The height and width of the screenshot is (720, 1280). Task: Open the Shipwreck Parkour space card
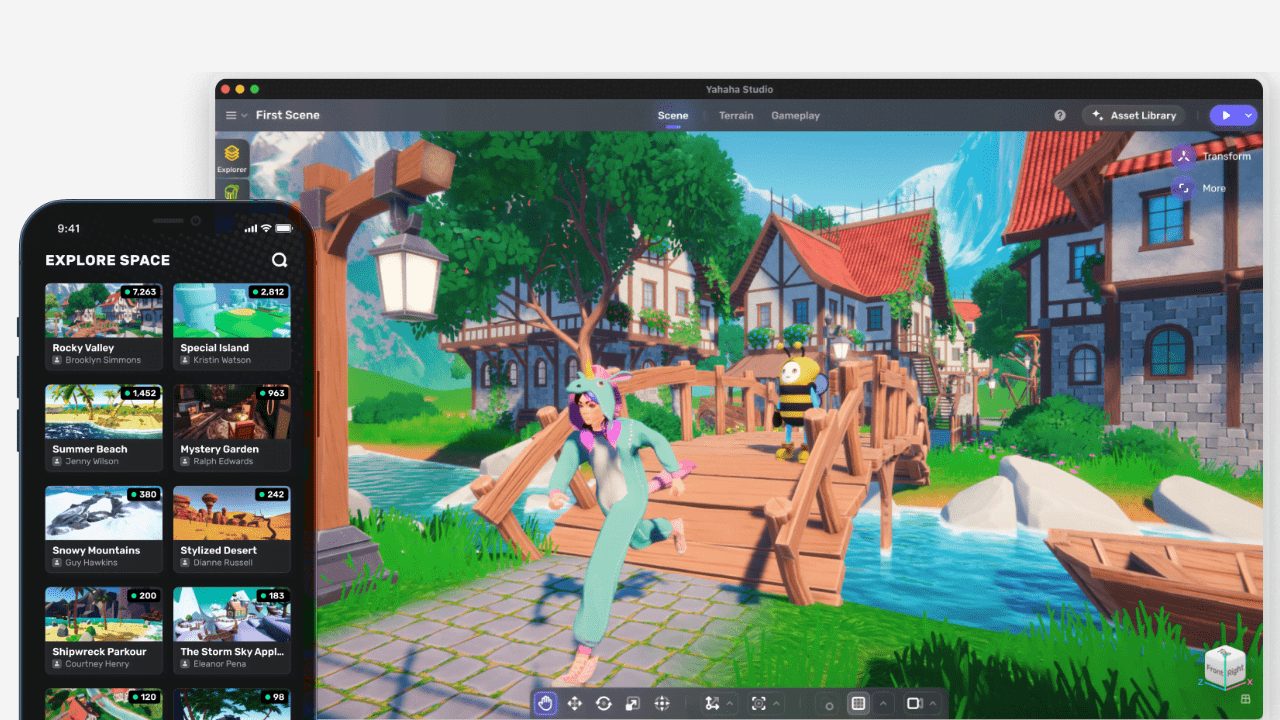click(104, 630)
